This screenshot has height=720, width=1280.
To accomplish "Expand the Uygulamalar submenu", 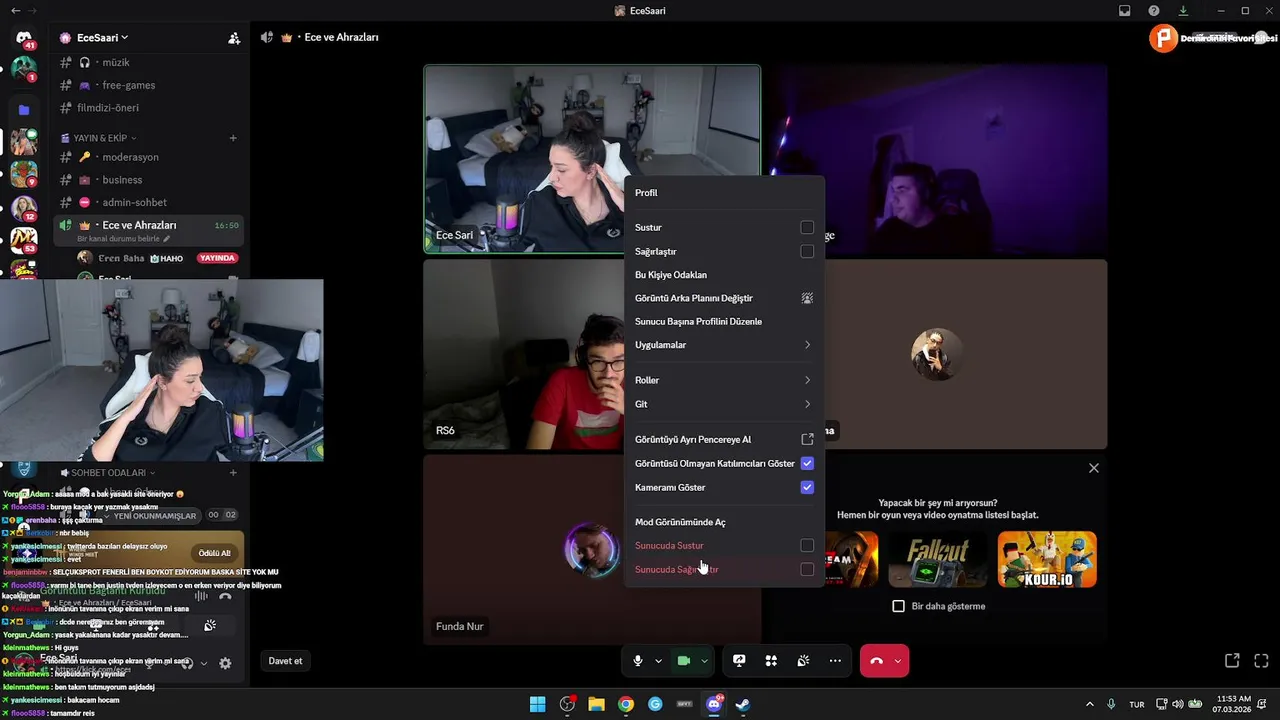I will point(725,345).
